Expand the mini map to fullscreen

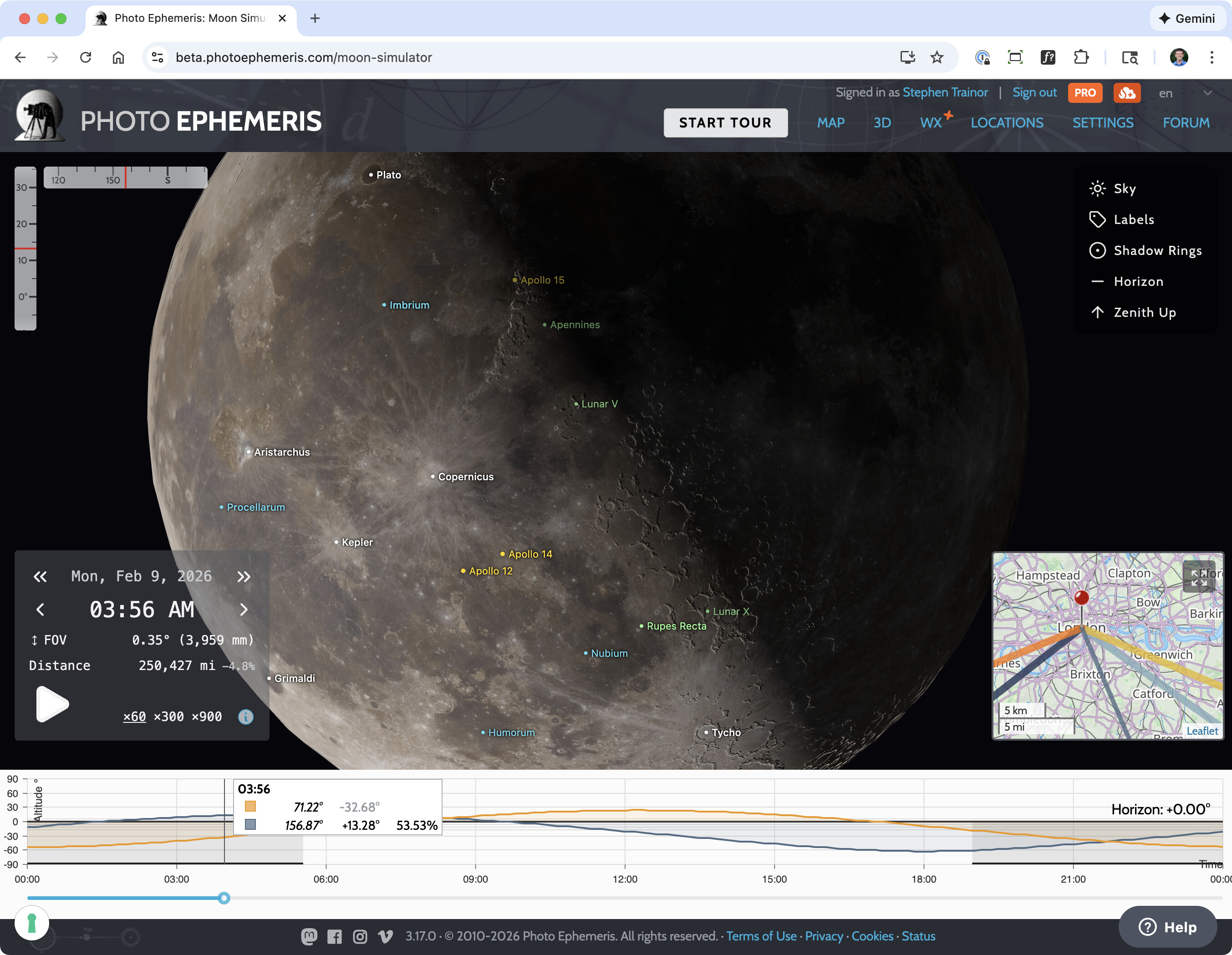1198,576
